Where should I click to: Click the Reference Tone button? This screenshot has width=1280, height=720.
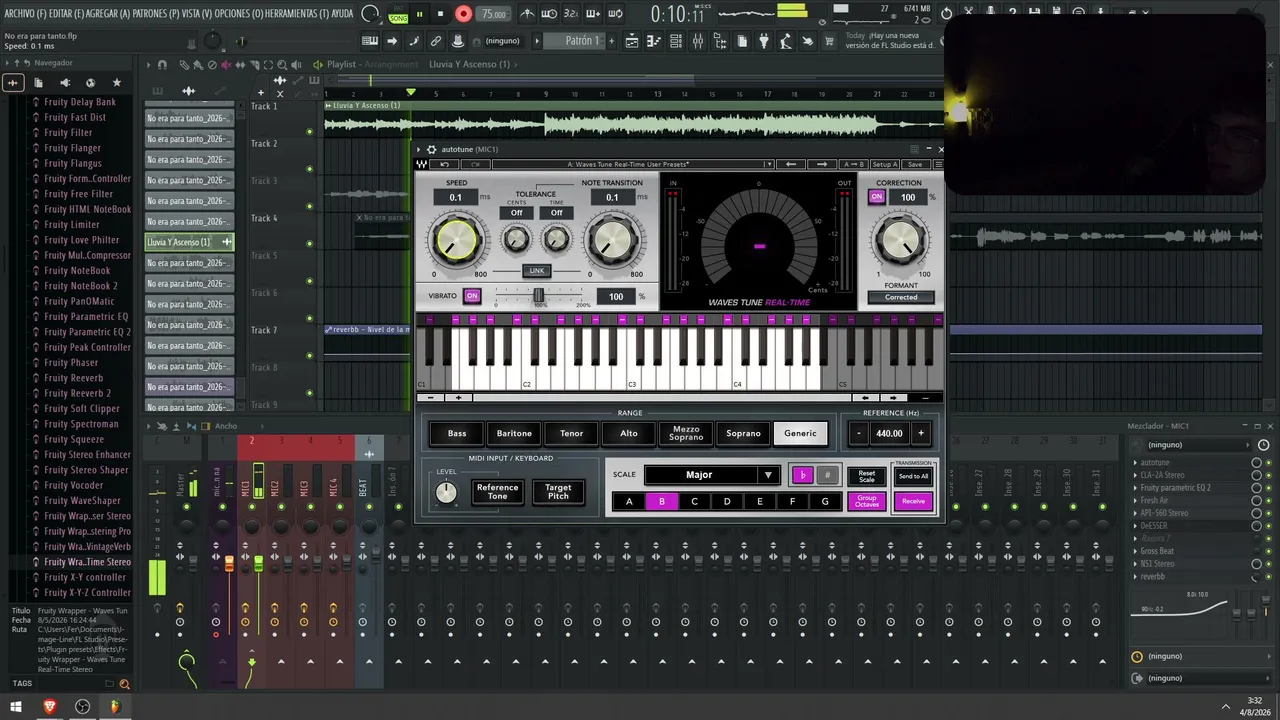(497, 492)
